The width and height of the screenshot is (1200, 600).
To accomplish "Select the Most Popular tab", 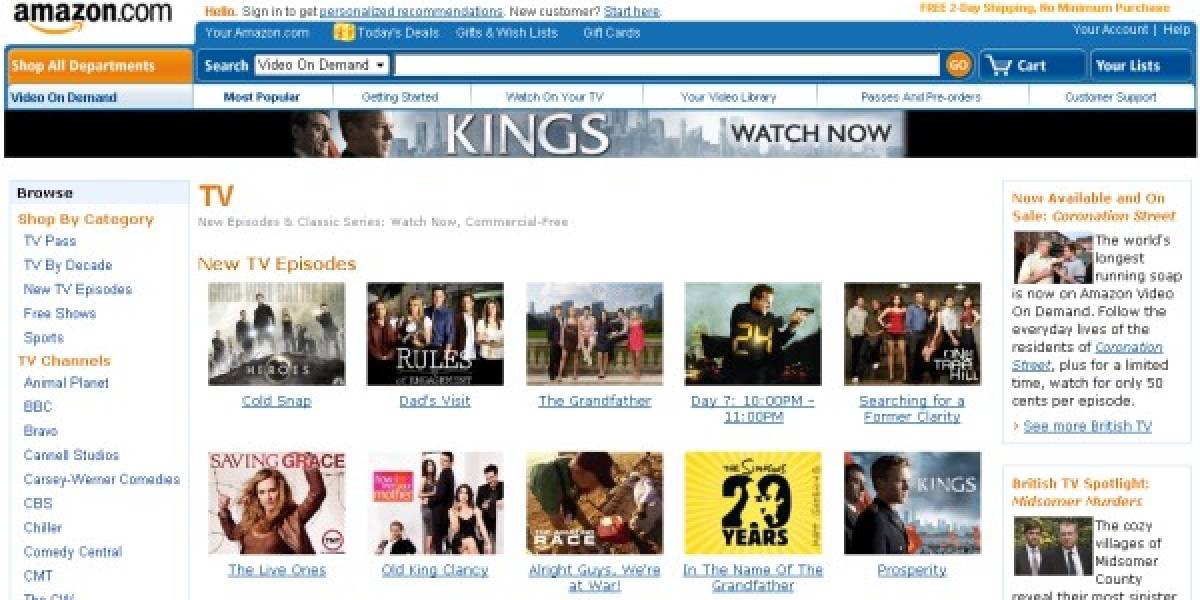I will [261, 97].
